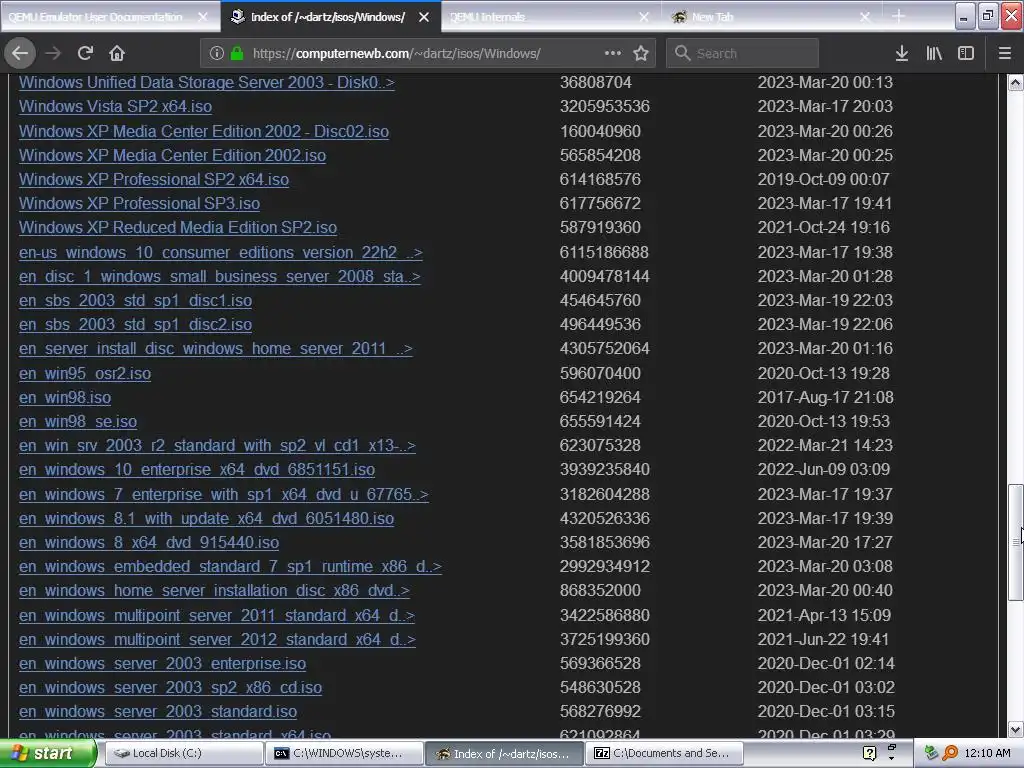Download en_sbs_2003_std_sp1_disc1.iso
Screen dimensions: 1024x768
coord(135,301)
